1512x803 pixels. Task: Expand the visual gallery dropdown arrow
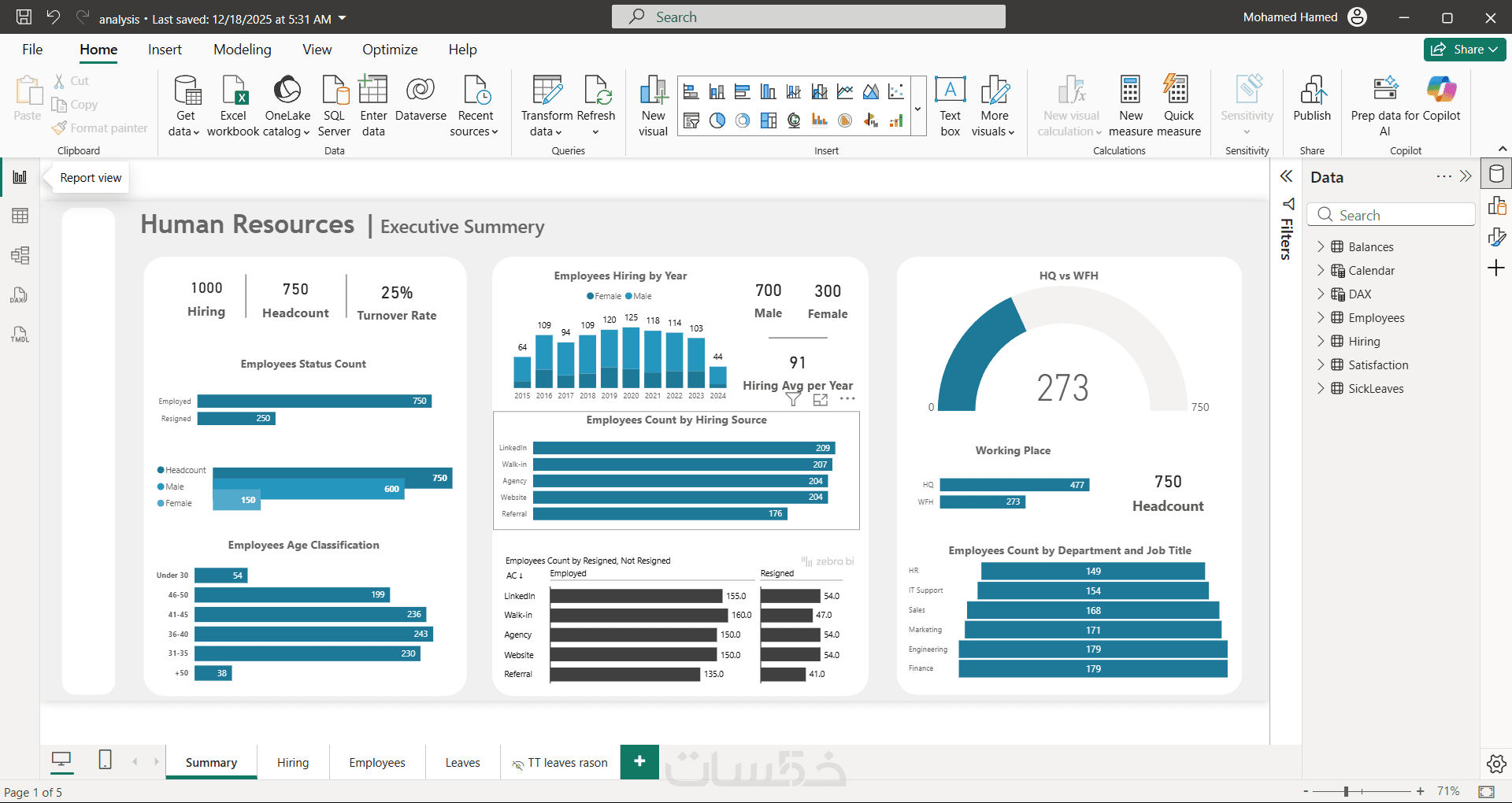click(x=917, y=109)
